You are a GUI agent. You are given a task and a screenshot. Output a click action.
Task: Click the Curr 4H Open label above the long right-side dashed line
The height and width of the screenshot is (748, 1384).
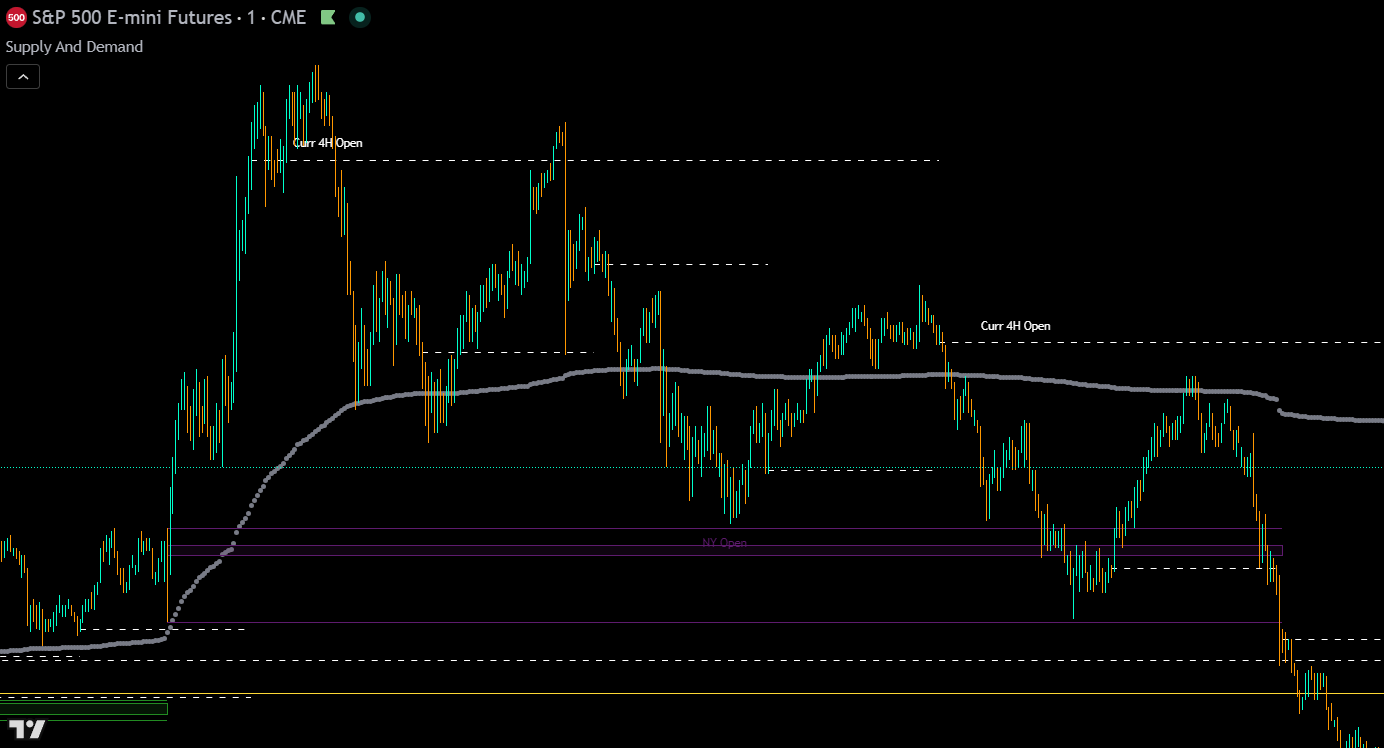1015,326
